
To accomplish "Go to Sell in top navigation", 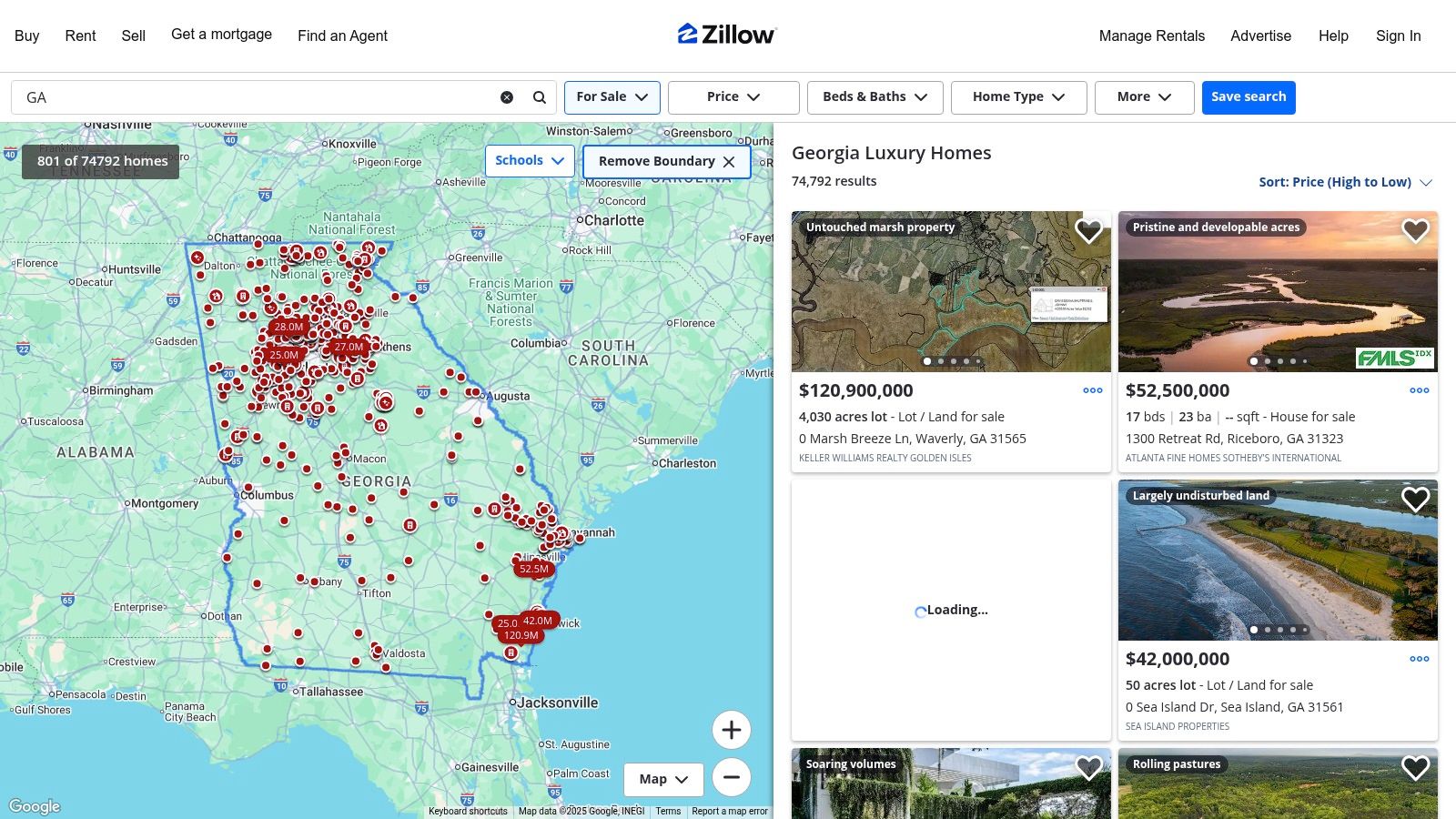I will pos(133,35).
